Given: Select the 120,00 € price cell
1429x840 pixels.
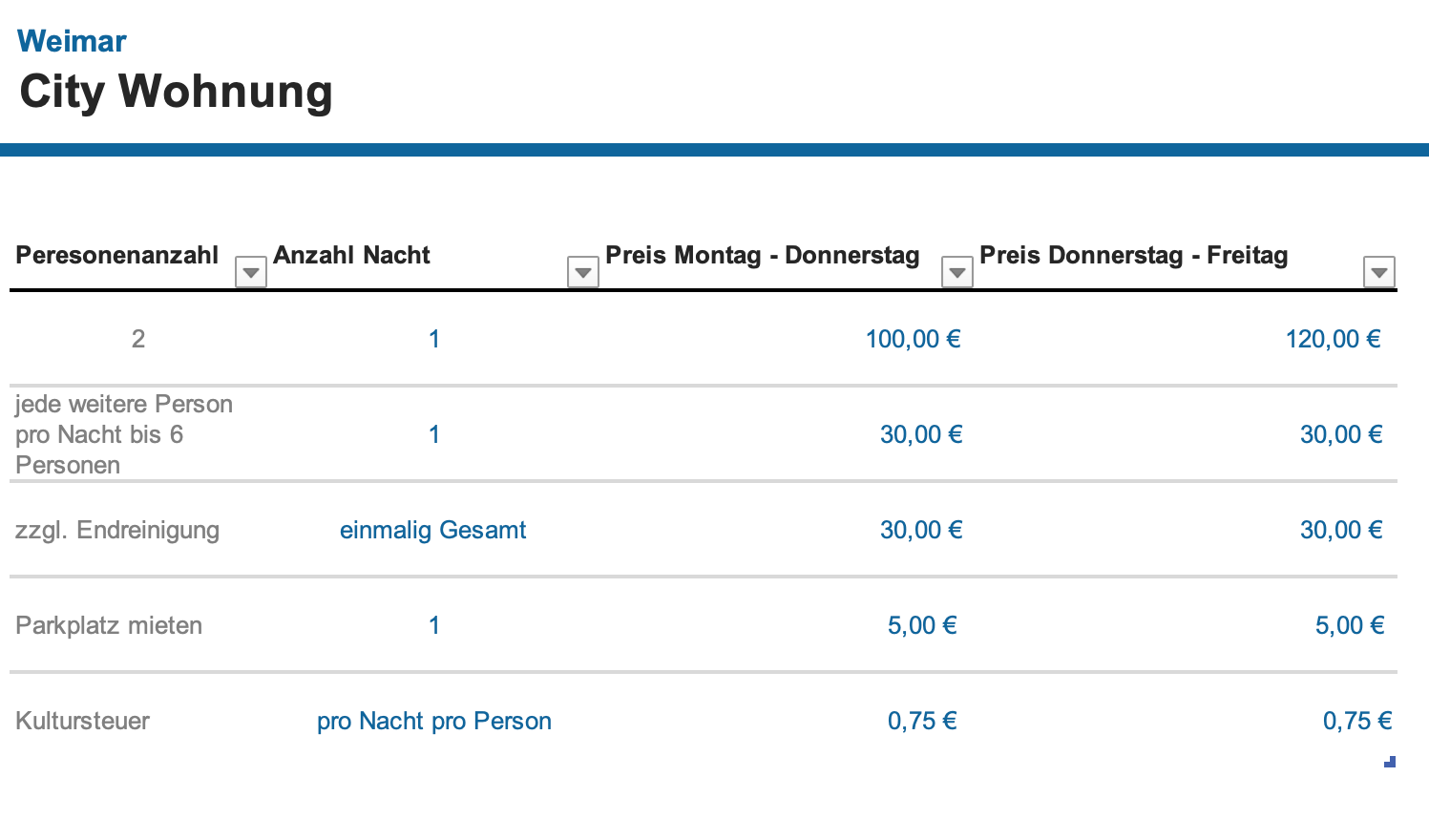Looking at the screenshot, I should pyautogui.click(x=1333, y=339).
